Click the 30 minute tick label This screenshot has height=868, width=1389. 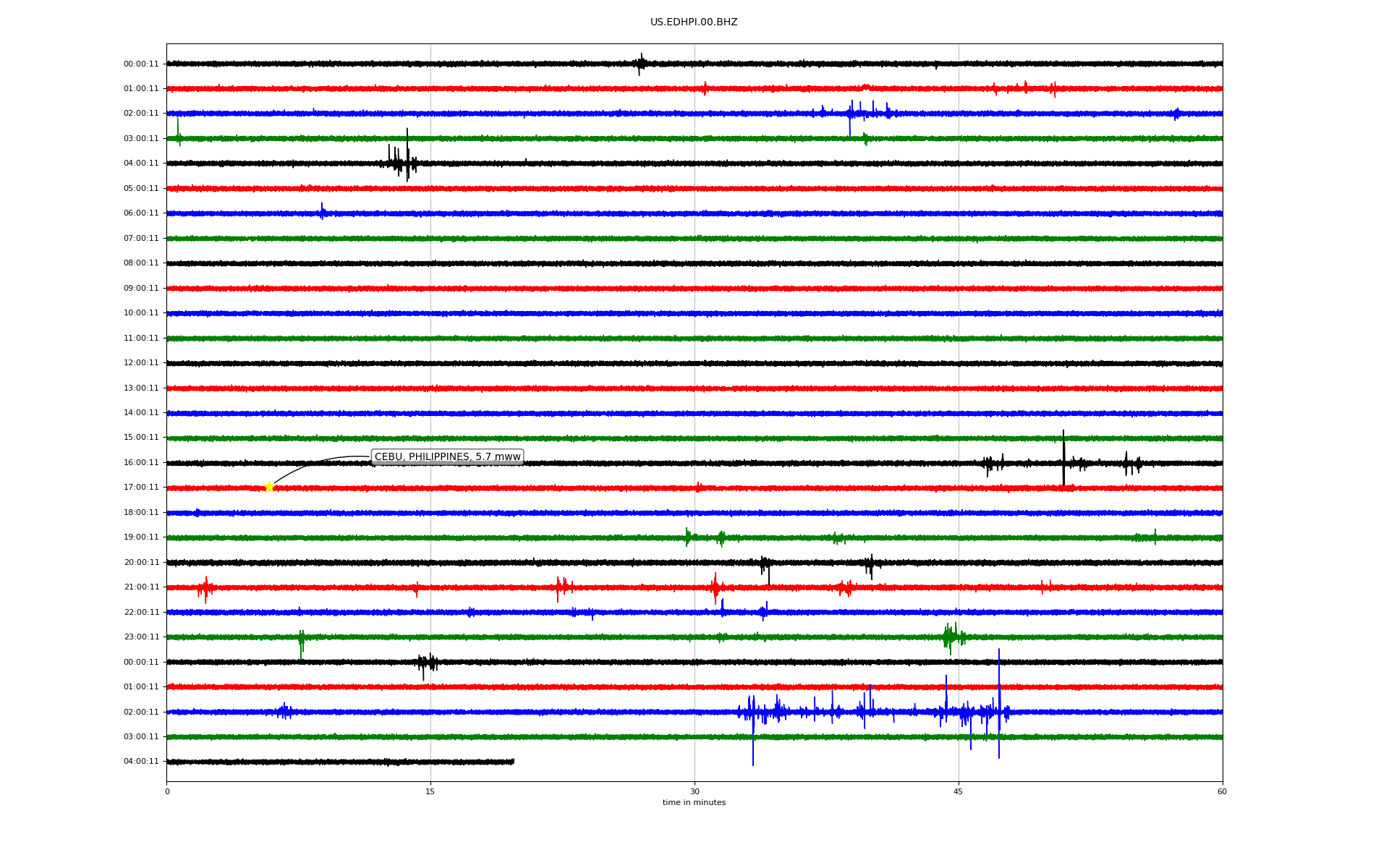pyautogui.click(x=694, y=791)
